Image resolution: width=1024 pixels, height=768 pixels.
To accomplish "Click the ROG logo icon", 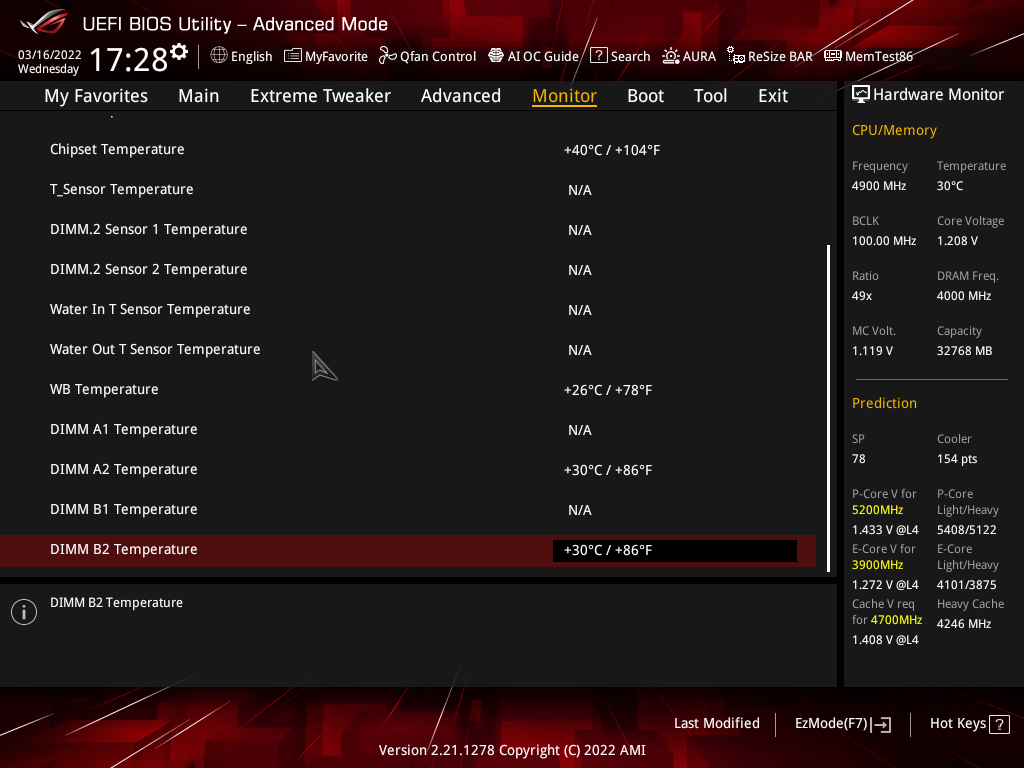I will [44, 23].
